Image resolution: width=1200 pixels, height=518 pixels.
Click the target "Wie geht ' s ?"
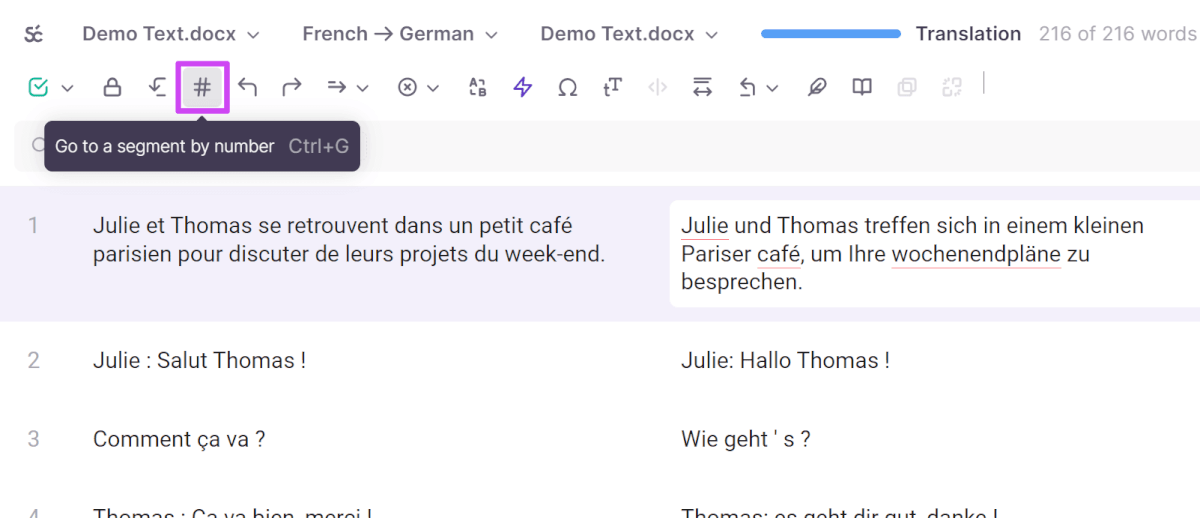pyautogui.click(x=746, y=438)
